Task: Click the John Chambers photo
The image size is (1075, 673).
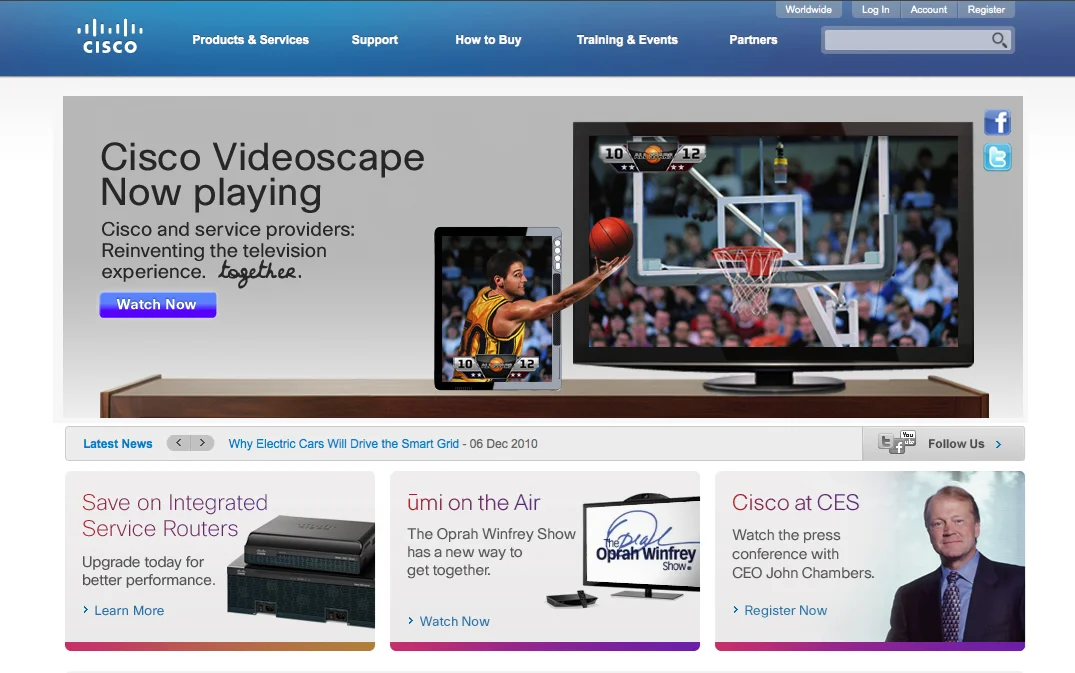Action: [x=956, y=563]
